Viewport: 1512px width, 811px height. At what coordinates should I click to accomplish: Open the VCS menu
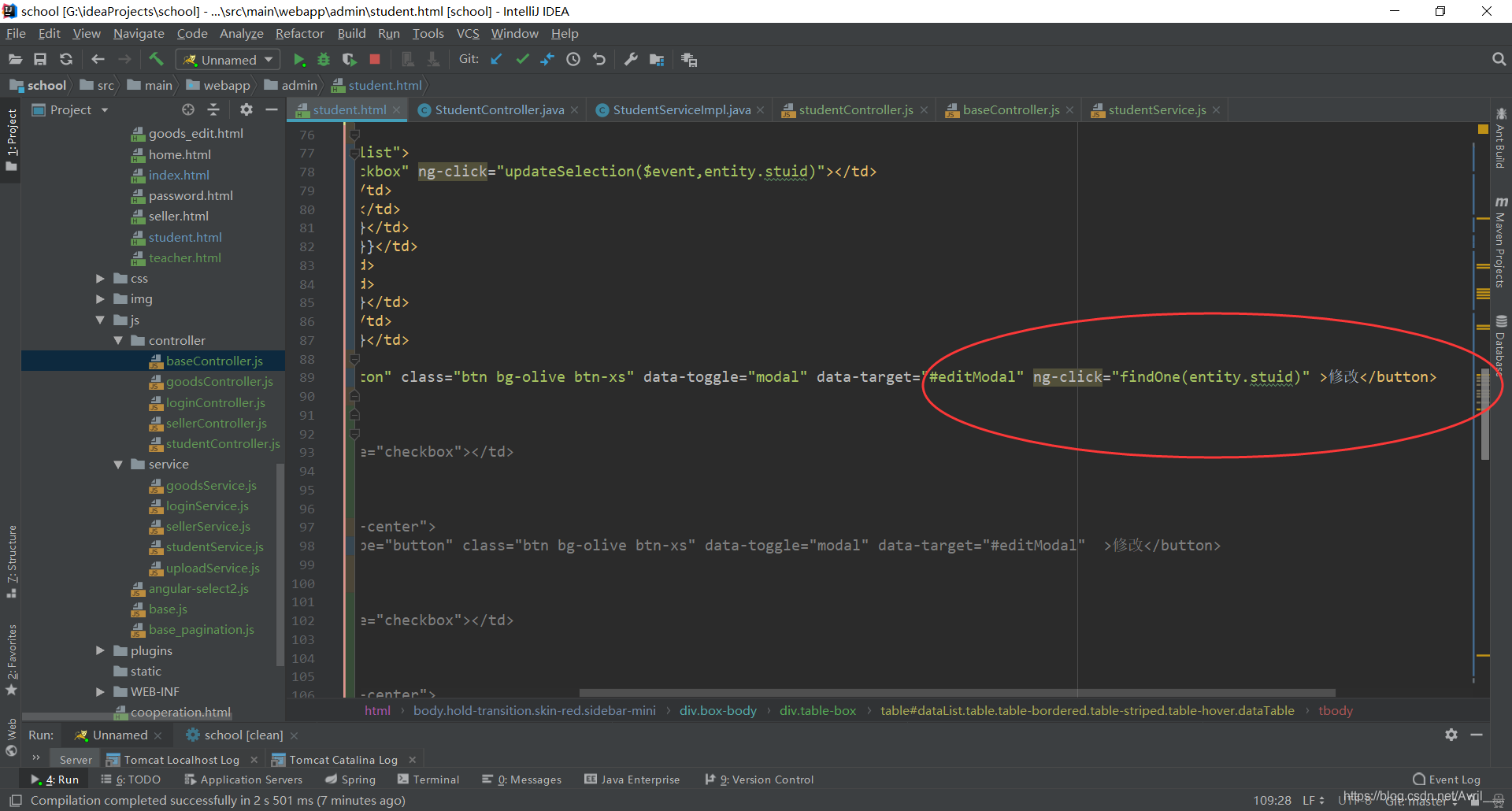[468, 33]
